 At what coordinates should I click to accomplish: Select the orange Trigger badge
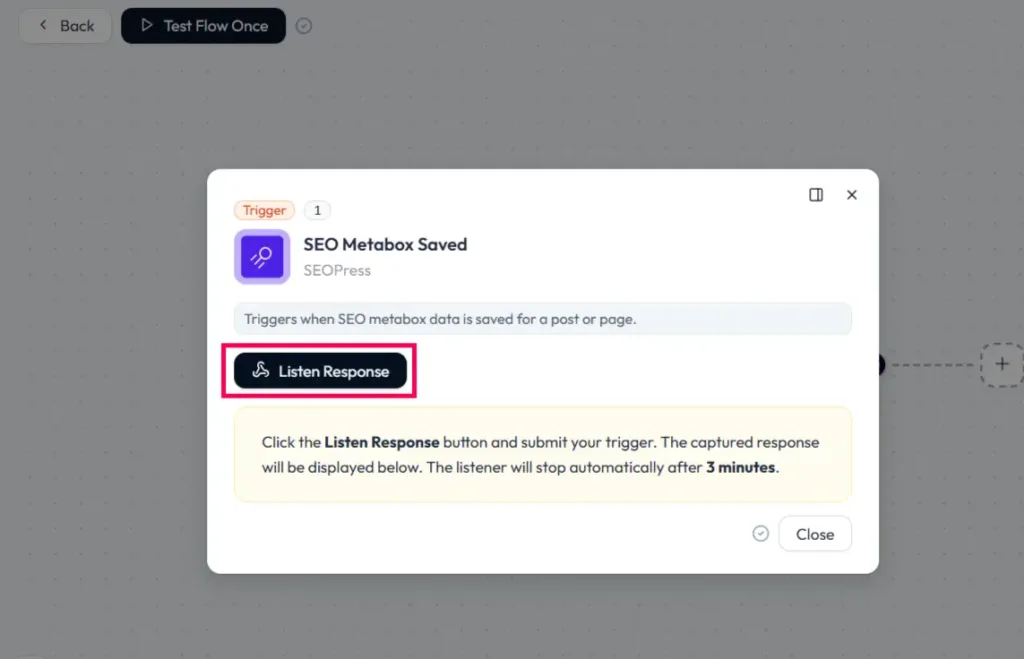(x=264, y=210)
